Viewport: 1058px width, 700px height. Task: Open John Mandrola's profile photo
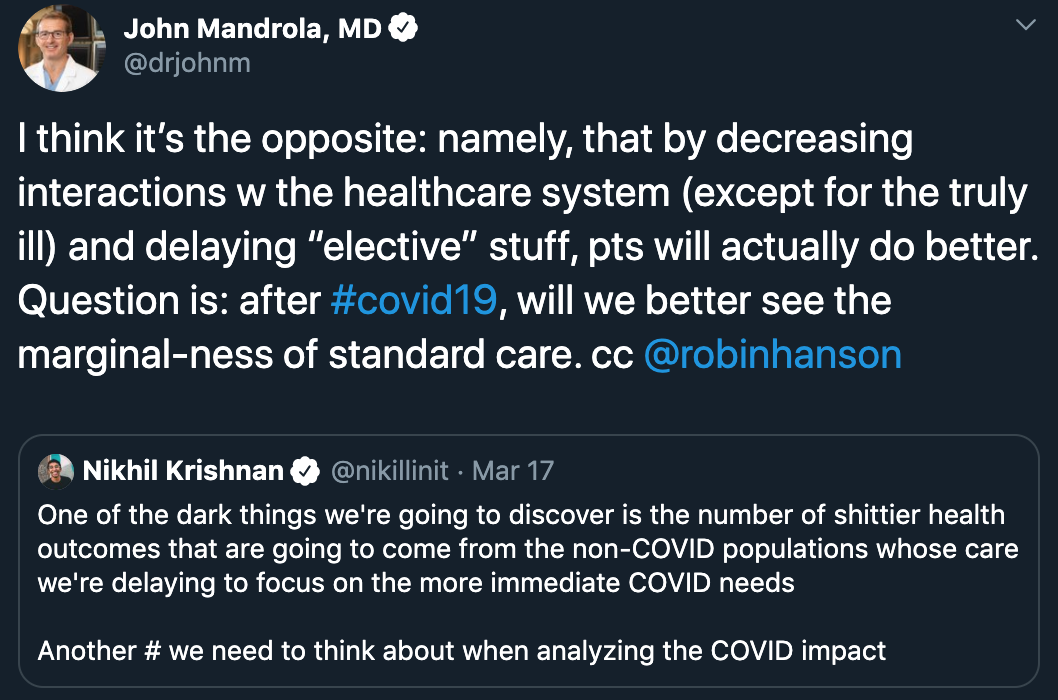[x=61, y=49]
